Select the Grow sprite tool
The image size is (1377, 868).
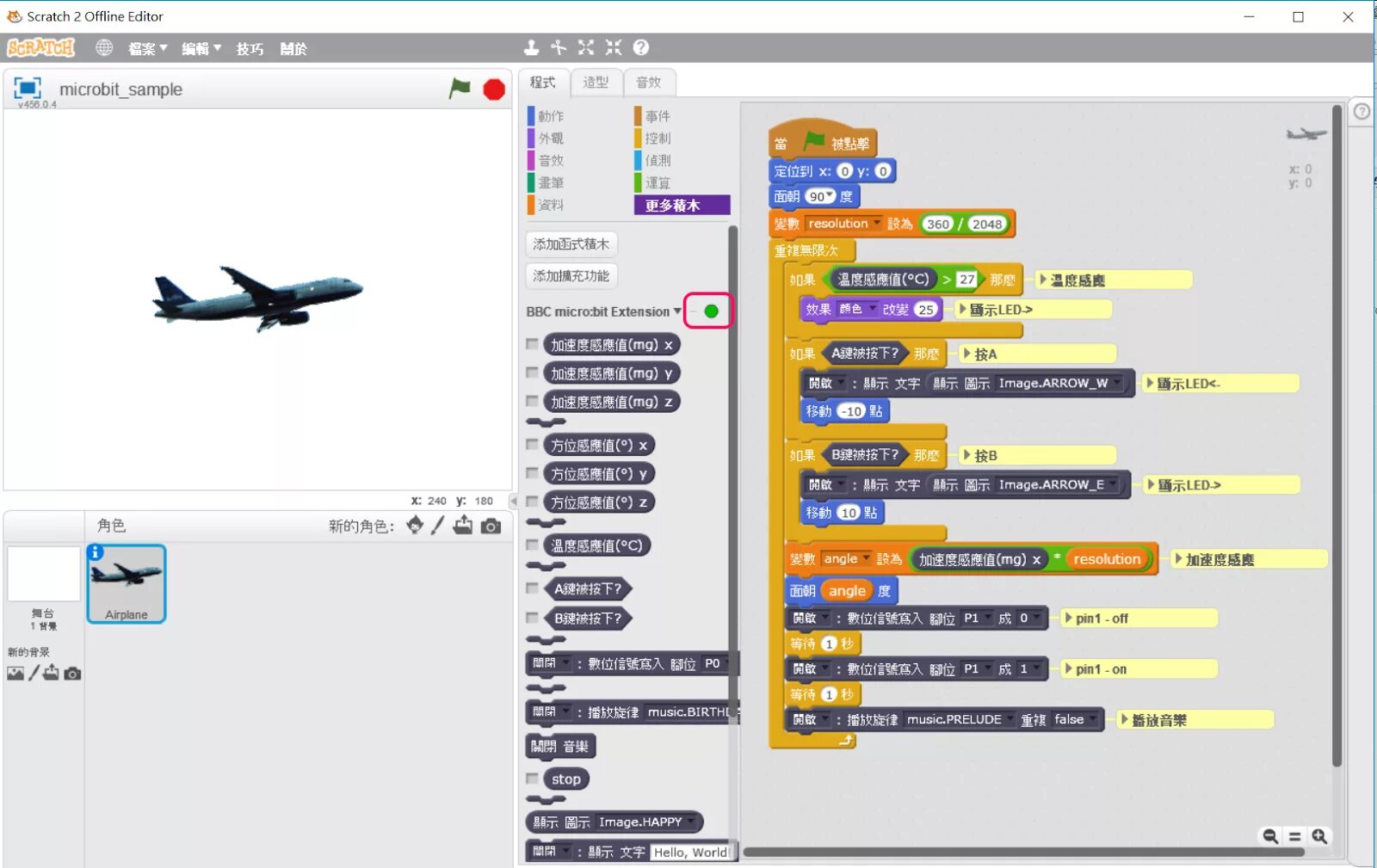[x=586, y=47]
